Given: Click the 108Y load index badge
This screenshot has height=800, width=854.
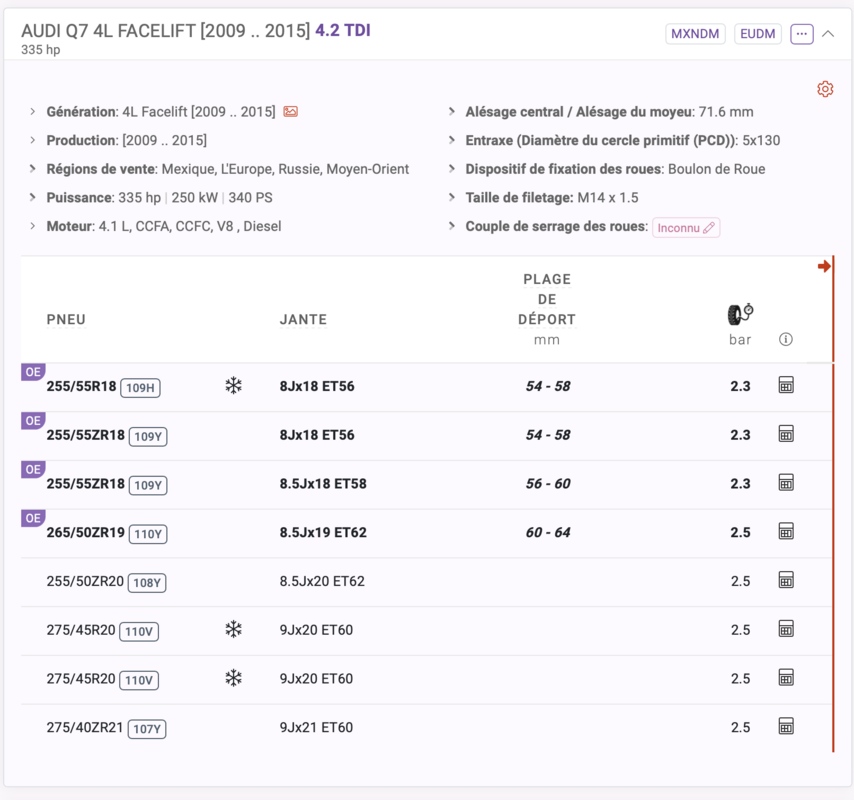Looking at the screenshot, I should pos(147,583).
